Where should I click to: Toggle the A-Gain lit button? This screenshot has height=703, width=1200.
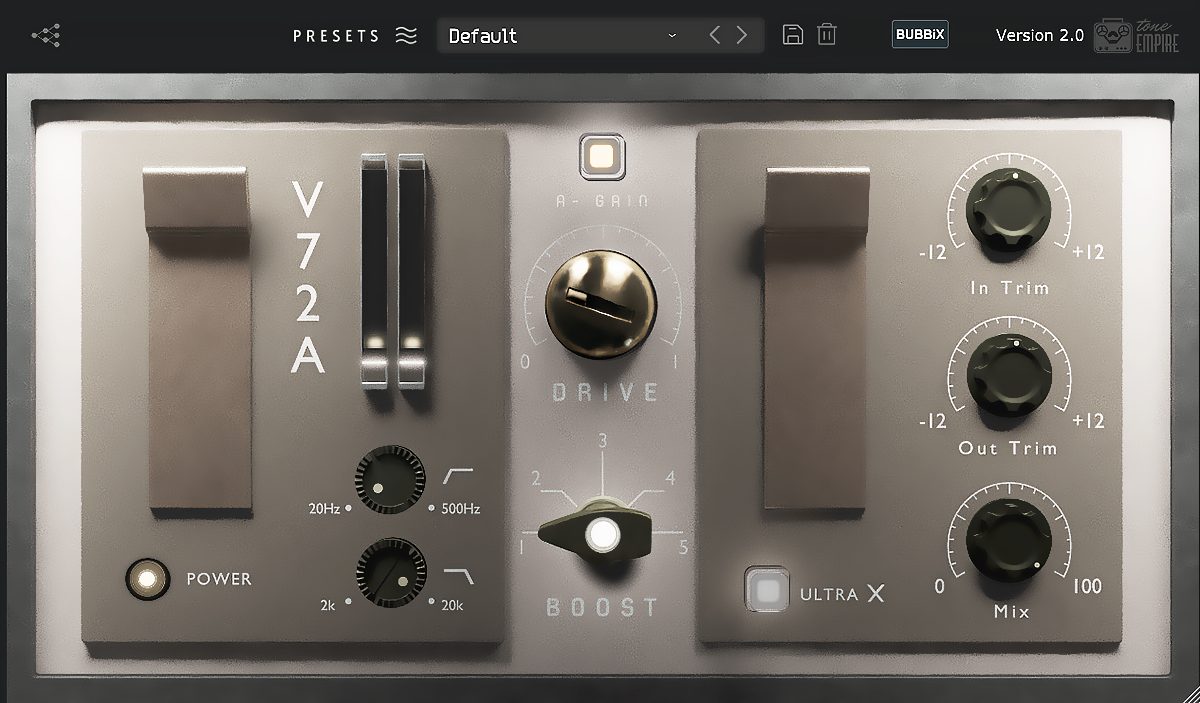(601, 157)
